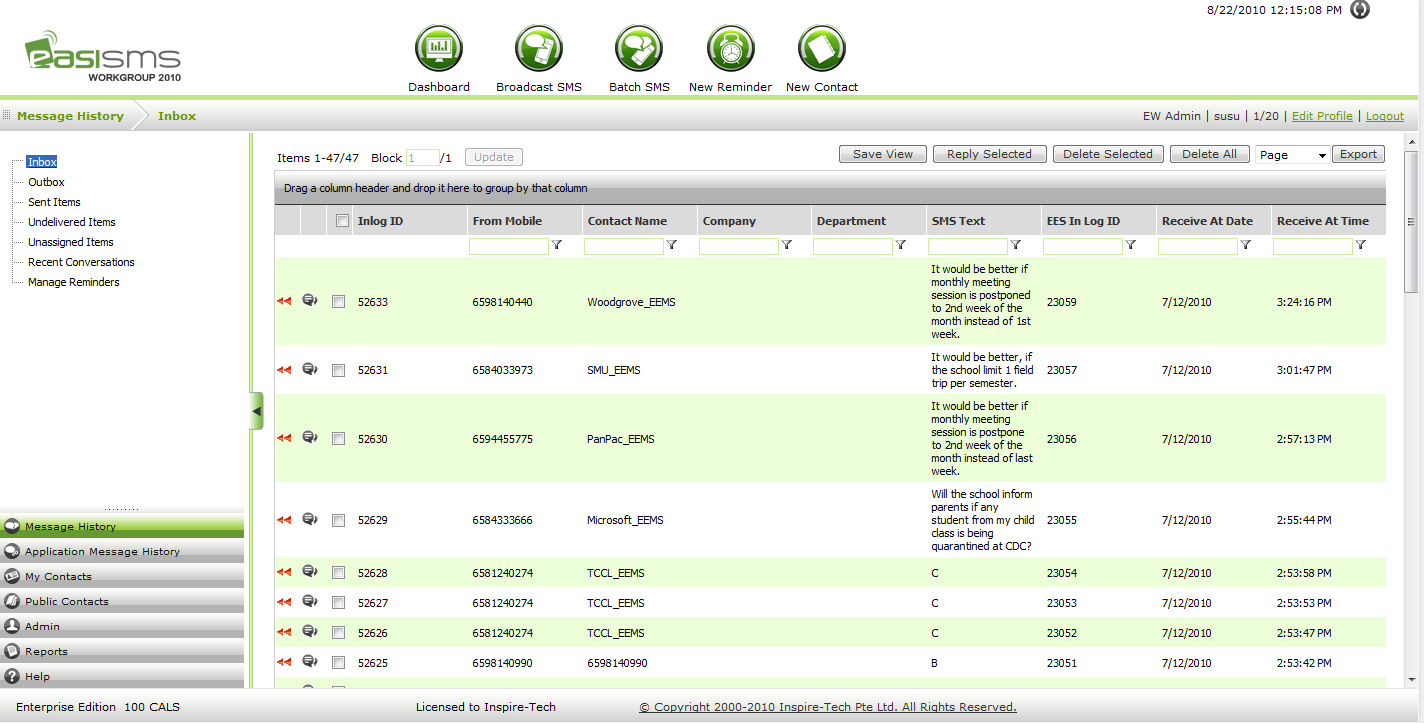
Task: Check the box for message 52633
Action: [339, 302]
